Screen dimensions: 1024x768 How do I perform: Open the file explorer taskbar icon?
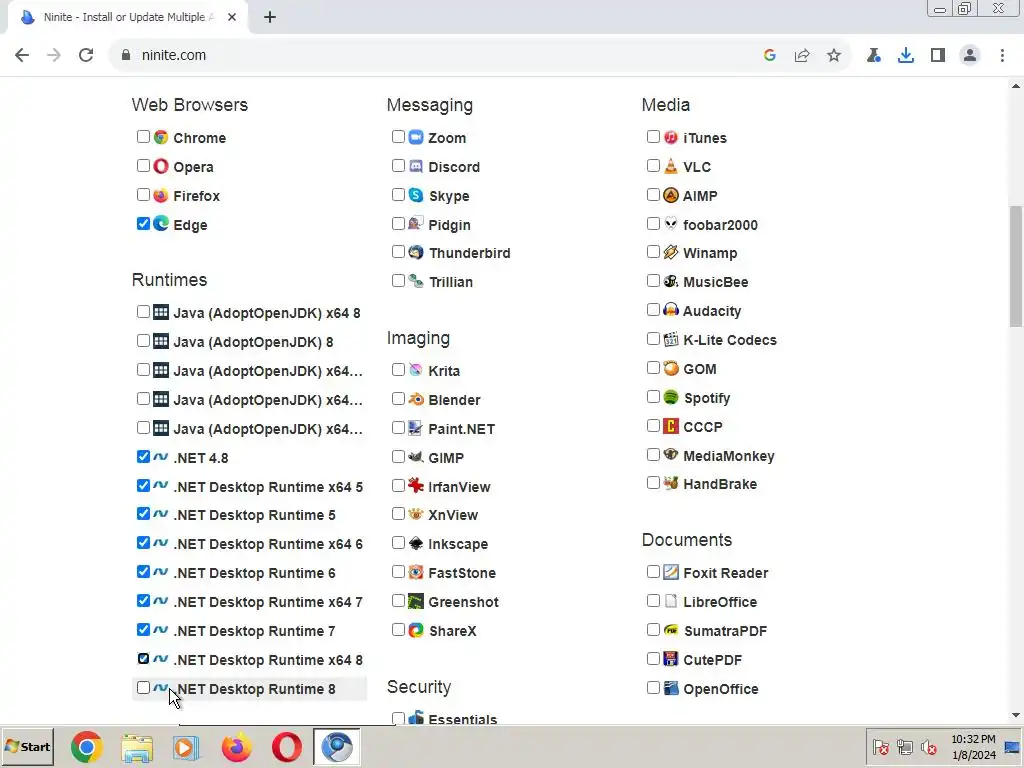click(x=136, y=747)
